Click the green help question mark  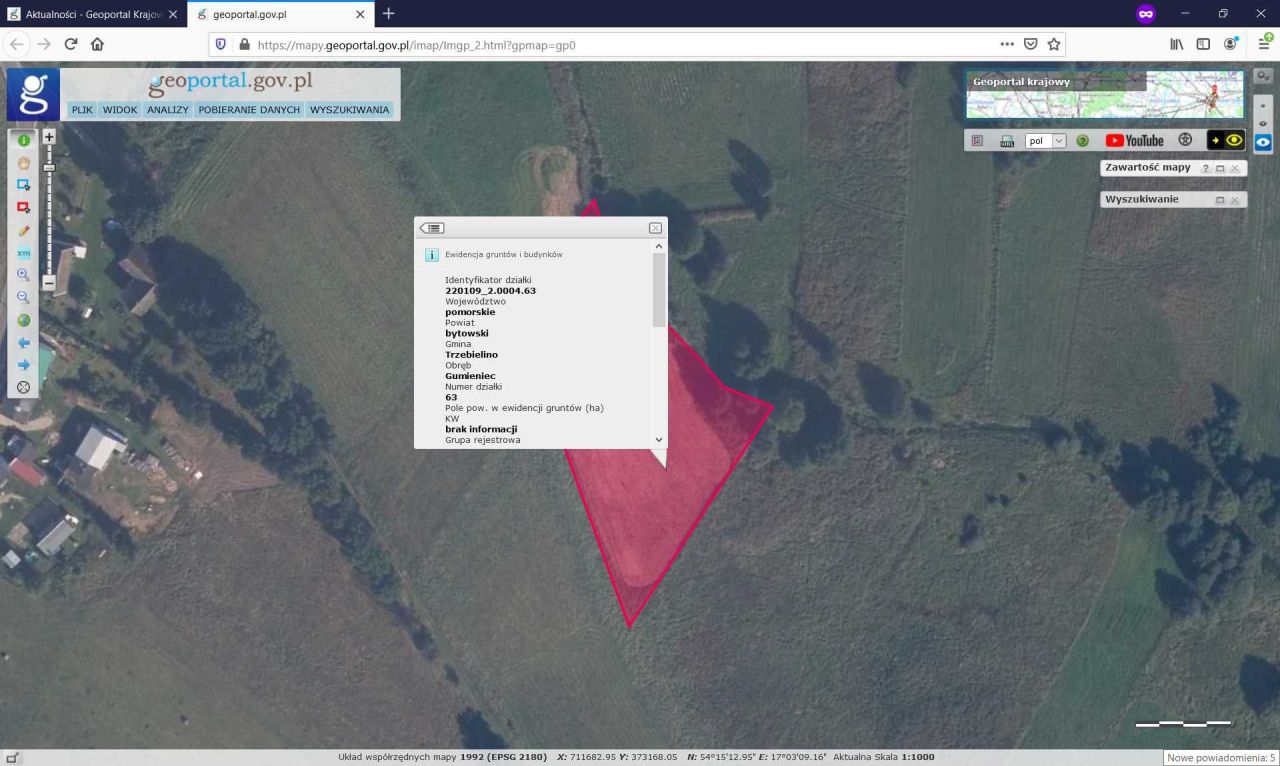pyautogui.click(x=1082, y=141)
